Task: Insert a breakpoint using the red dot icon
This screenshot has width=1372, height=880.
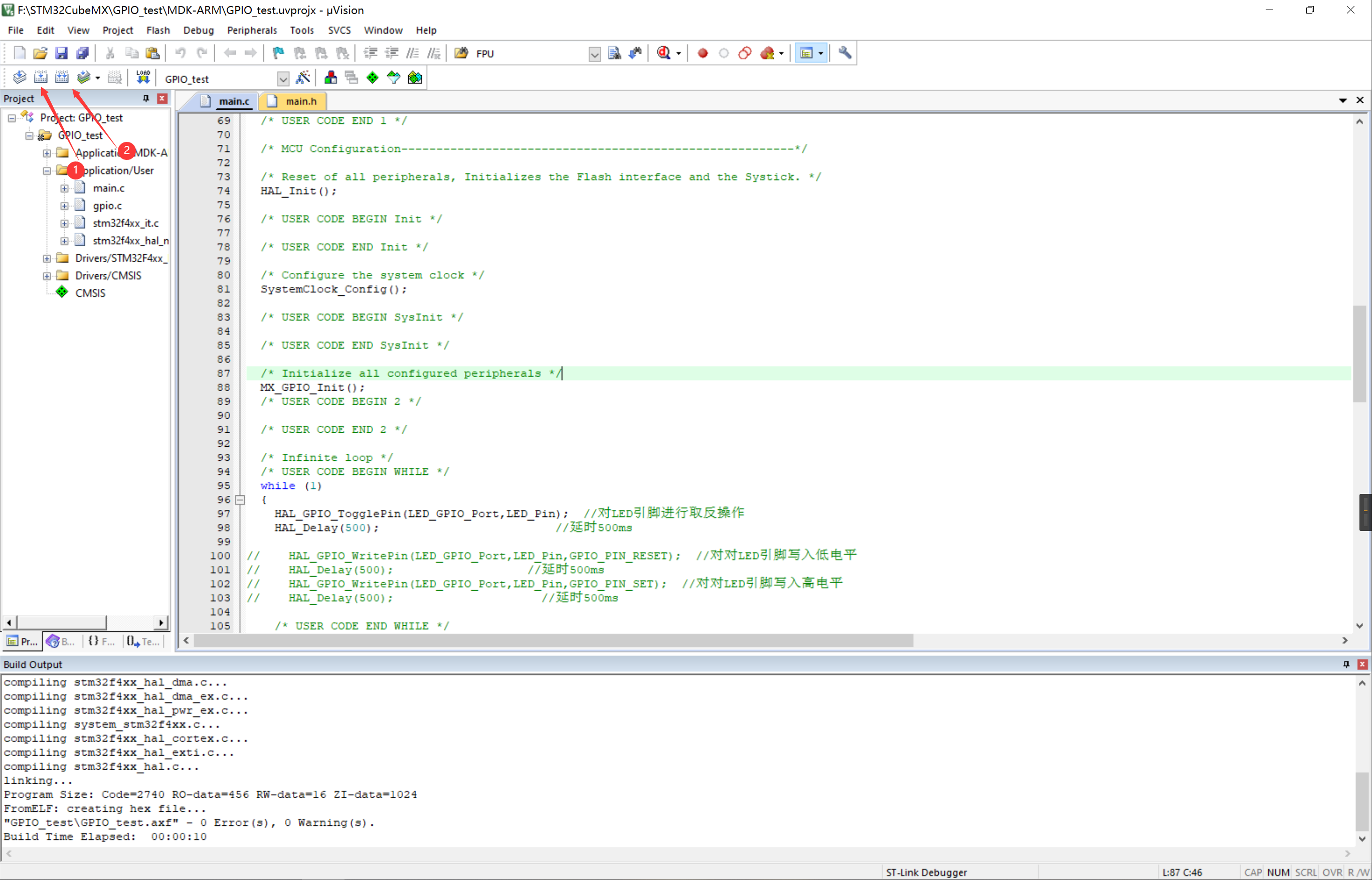Action: pos(702,53)
